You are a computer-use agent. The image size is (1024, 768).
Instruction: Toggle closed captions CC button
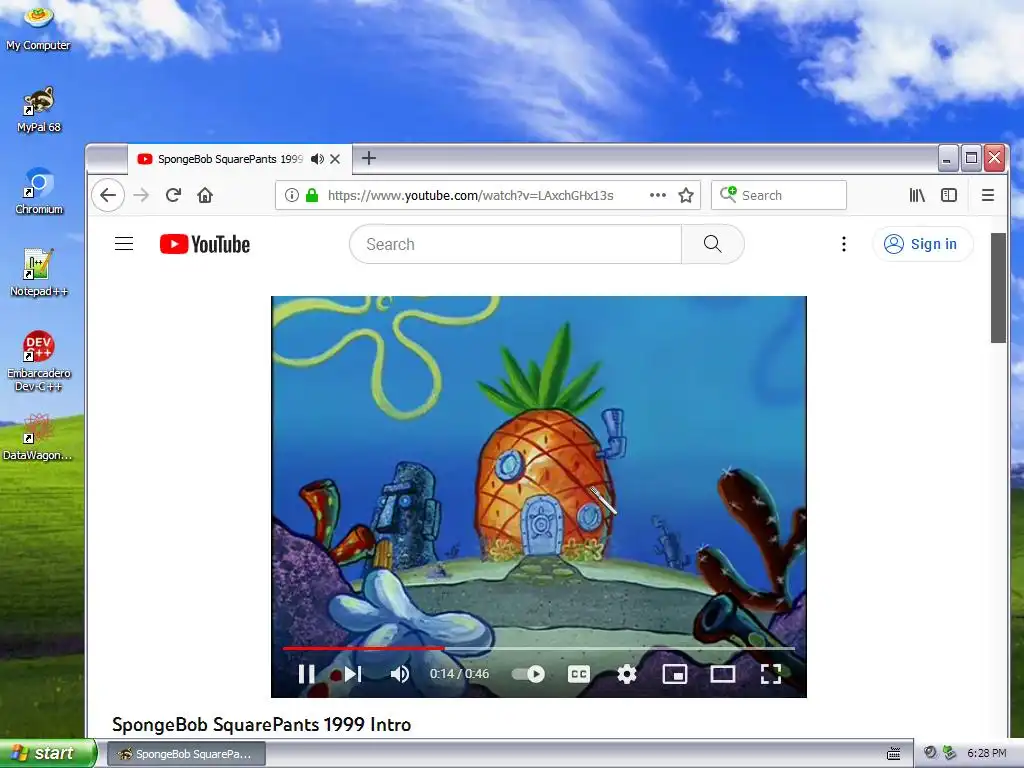tap(579, 673)
